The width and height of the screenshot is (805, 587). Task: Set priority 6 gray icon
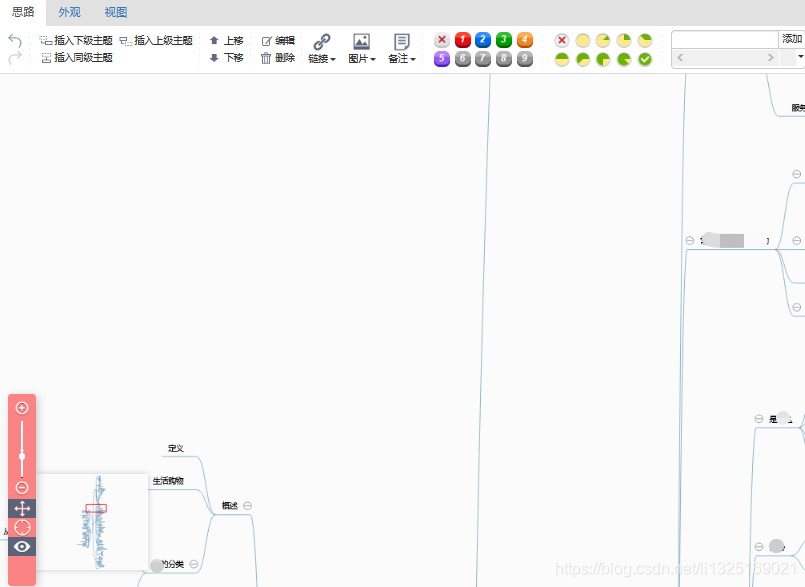tap(463, 59)
